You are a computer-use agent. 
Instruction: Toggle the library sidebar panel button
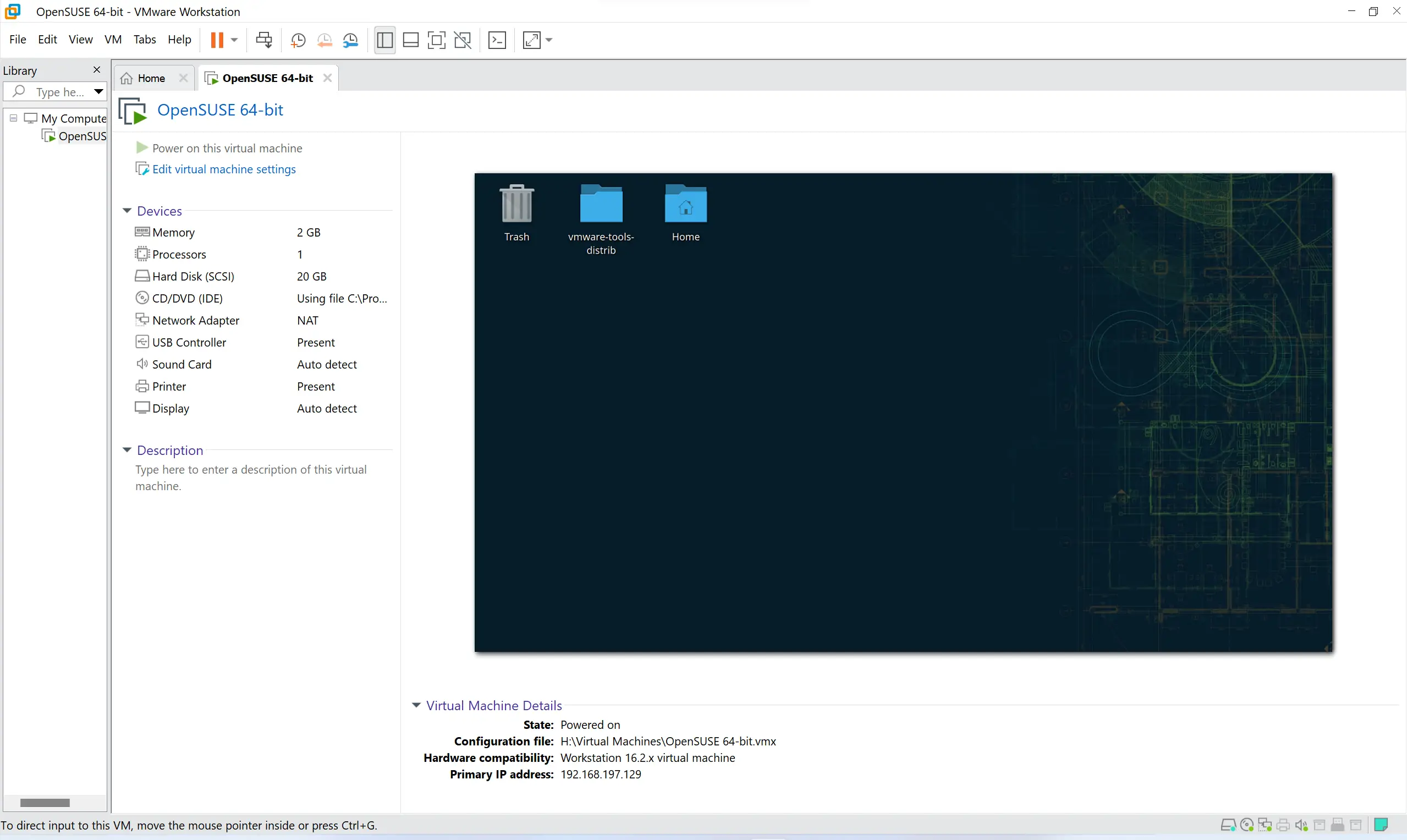coord(385,40)
